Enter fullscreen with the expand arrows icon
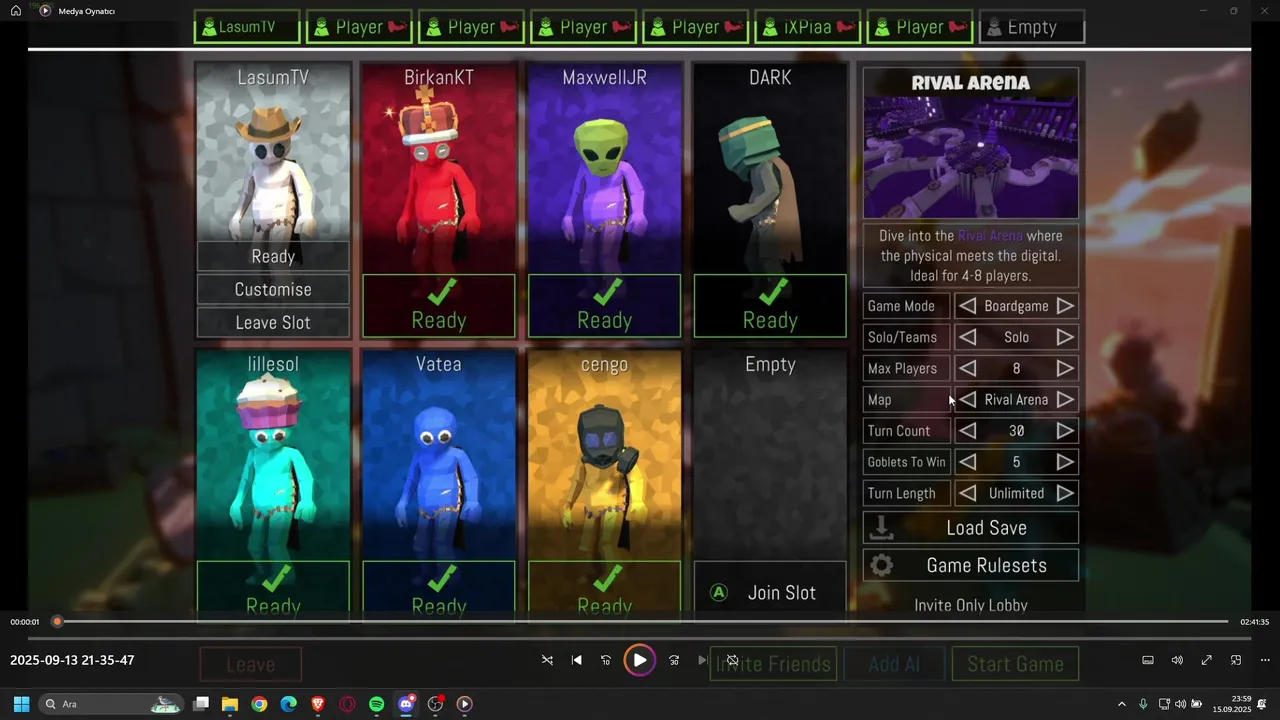Viewport: 1280px width, 720px height. pos(1207,660)
